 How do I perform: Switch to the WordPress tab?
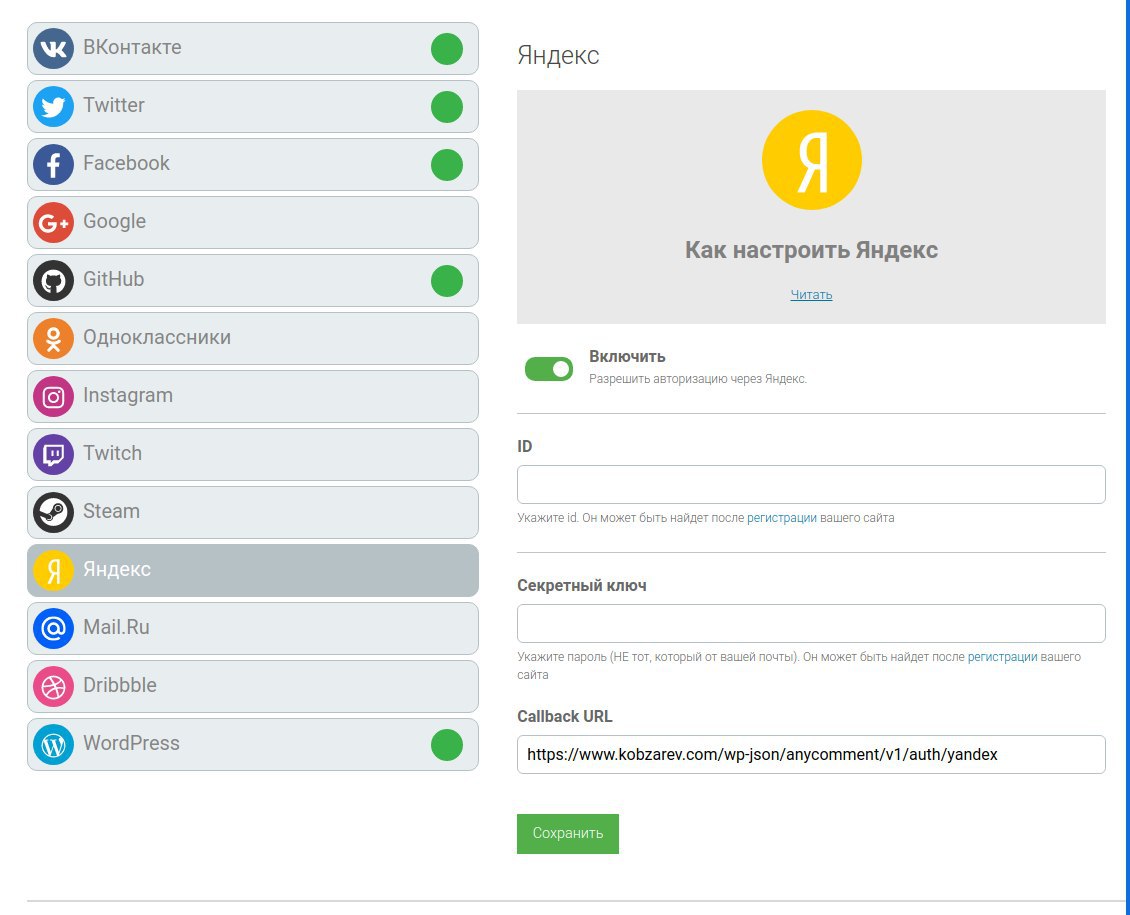point(253,744)
